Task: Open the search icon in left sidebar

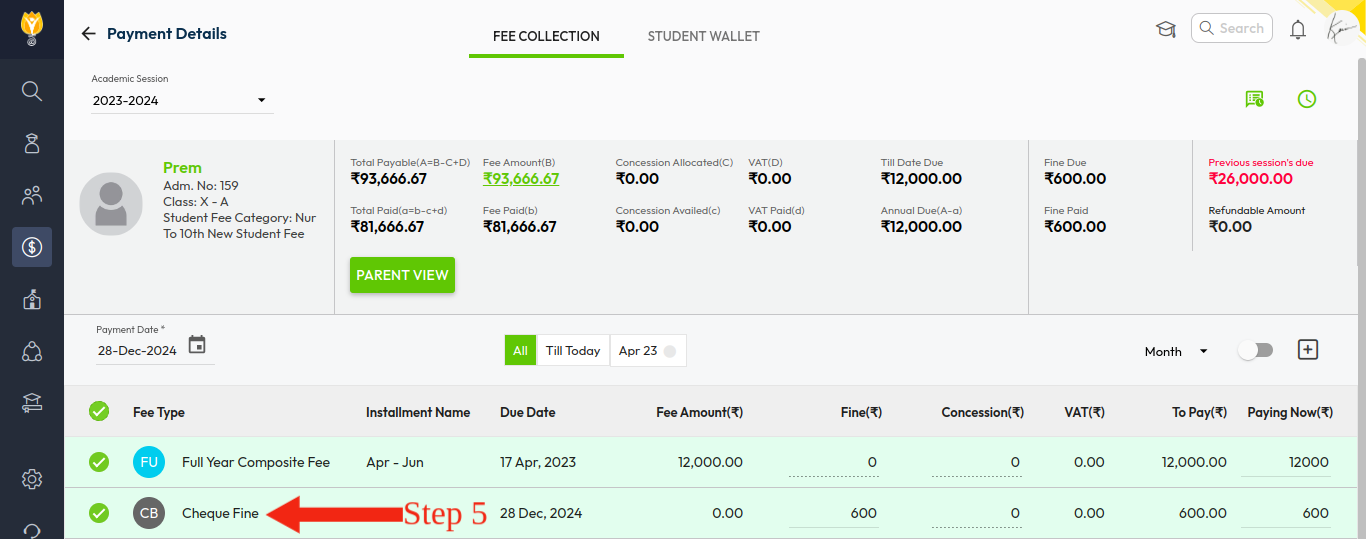Action: tap(32, 92)
